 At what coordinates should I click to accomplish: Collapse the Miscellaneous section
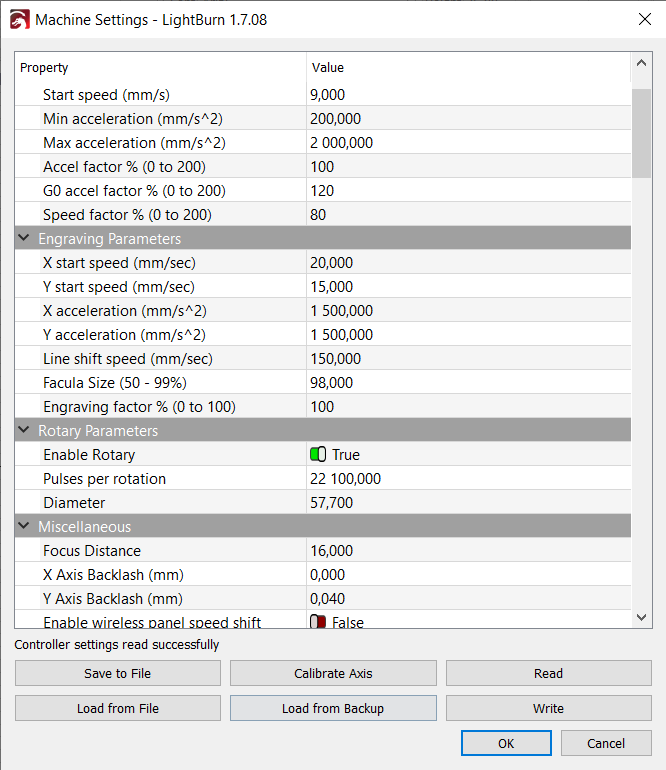coord(23,526)
